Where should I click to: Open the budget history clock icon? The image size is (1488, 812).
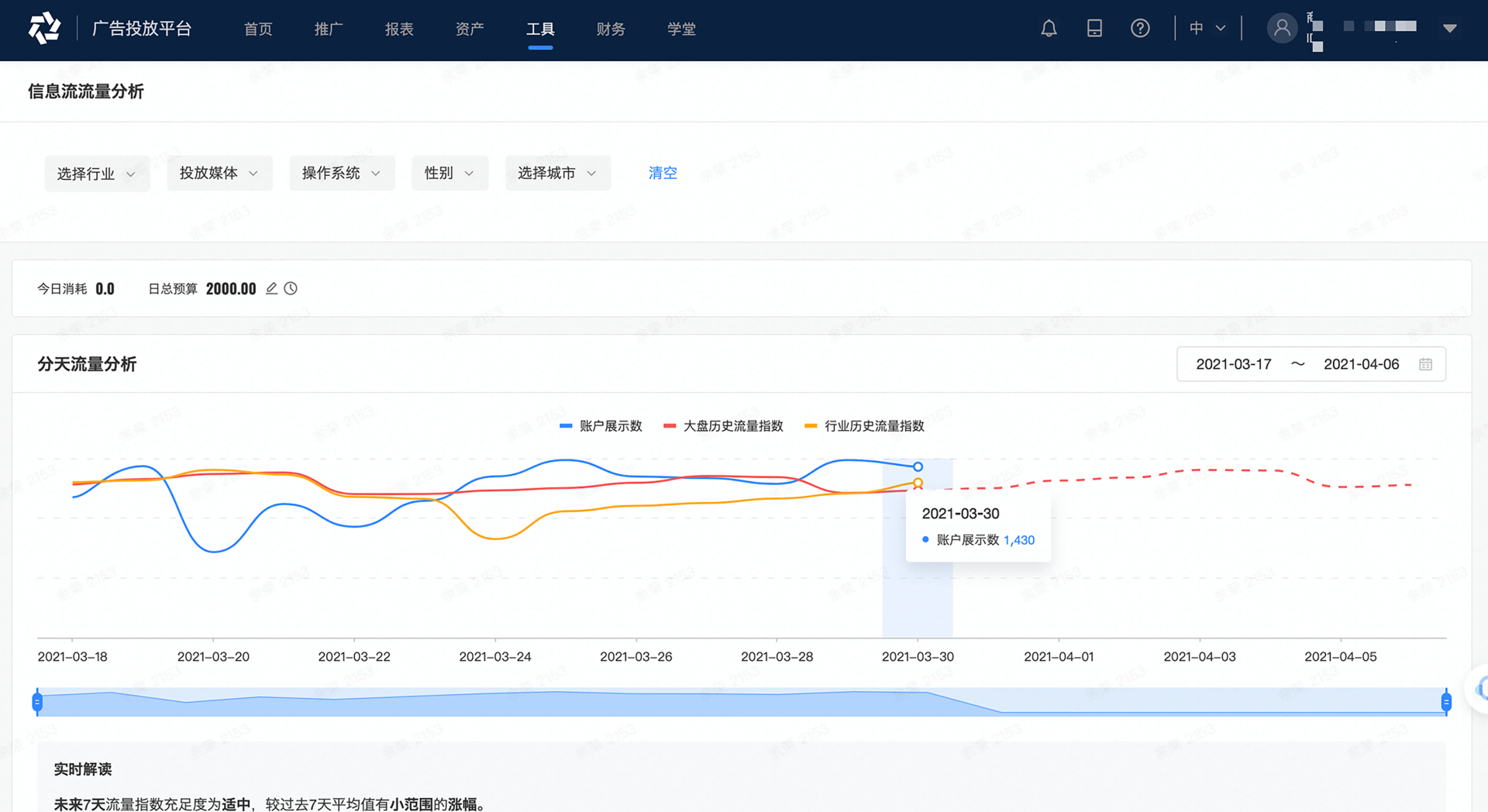291,287
